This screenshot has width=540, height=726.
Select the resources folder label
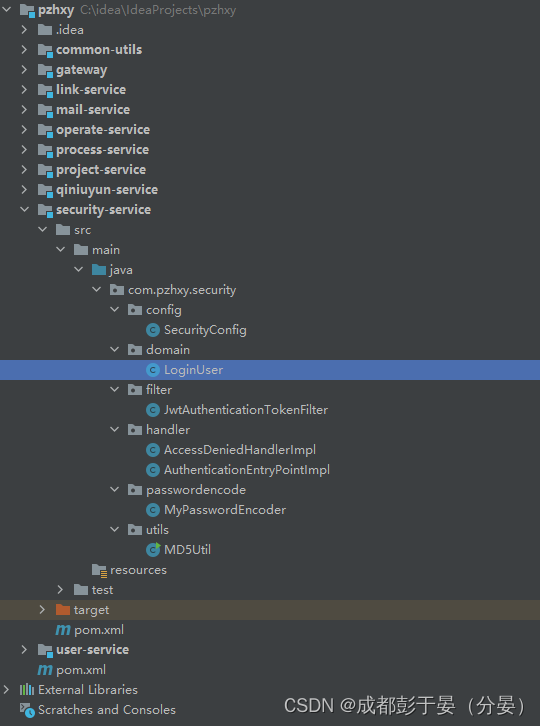[x=138, y=570]
